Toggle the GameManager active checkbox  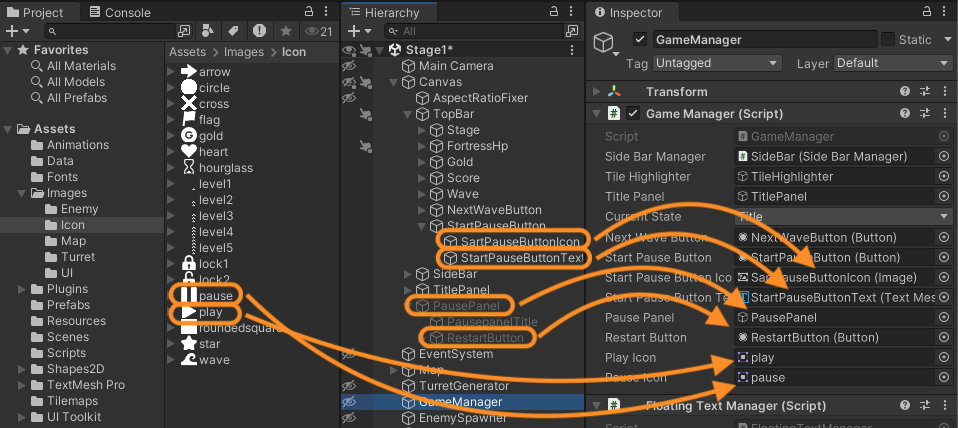coord(640,40)
